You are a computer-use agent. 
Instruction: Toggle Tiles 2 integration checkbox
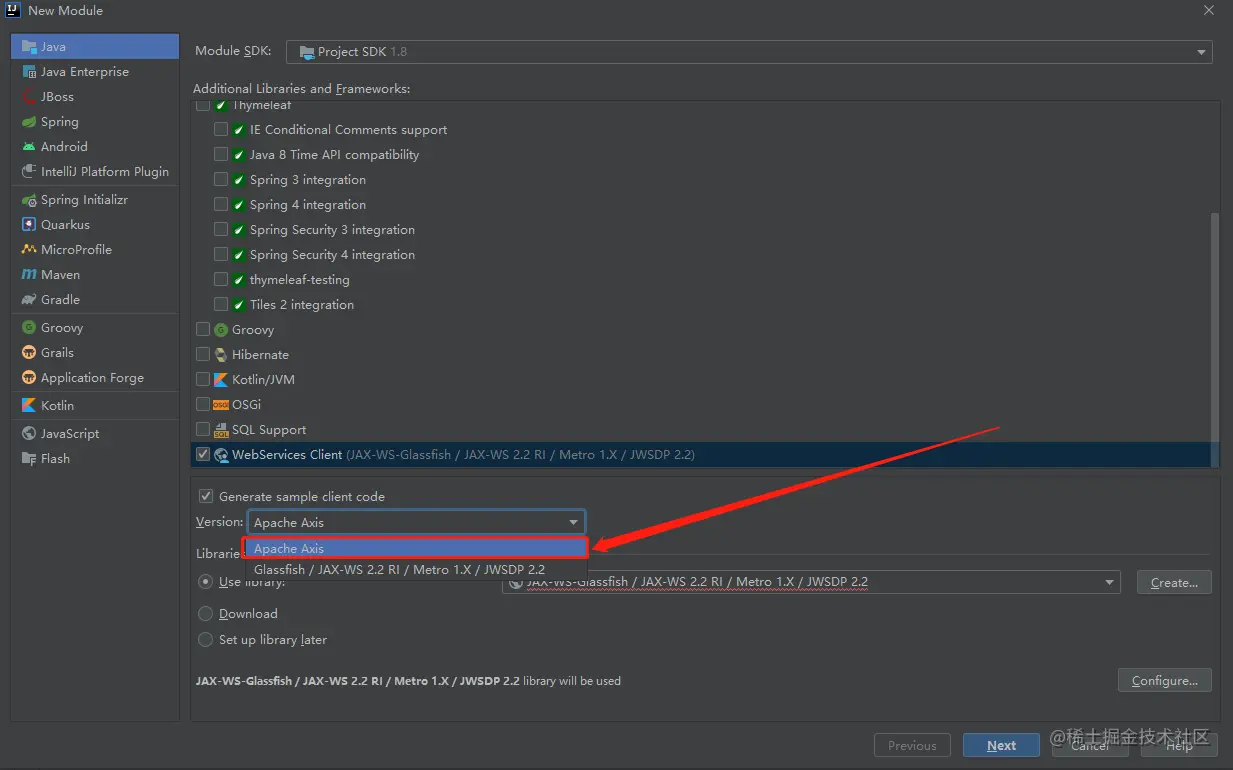point(221,305)
